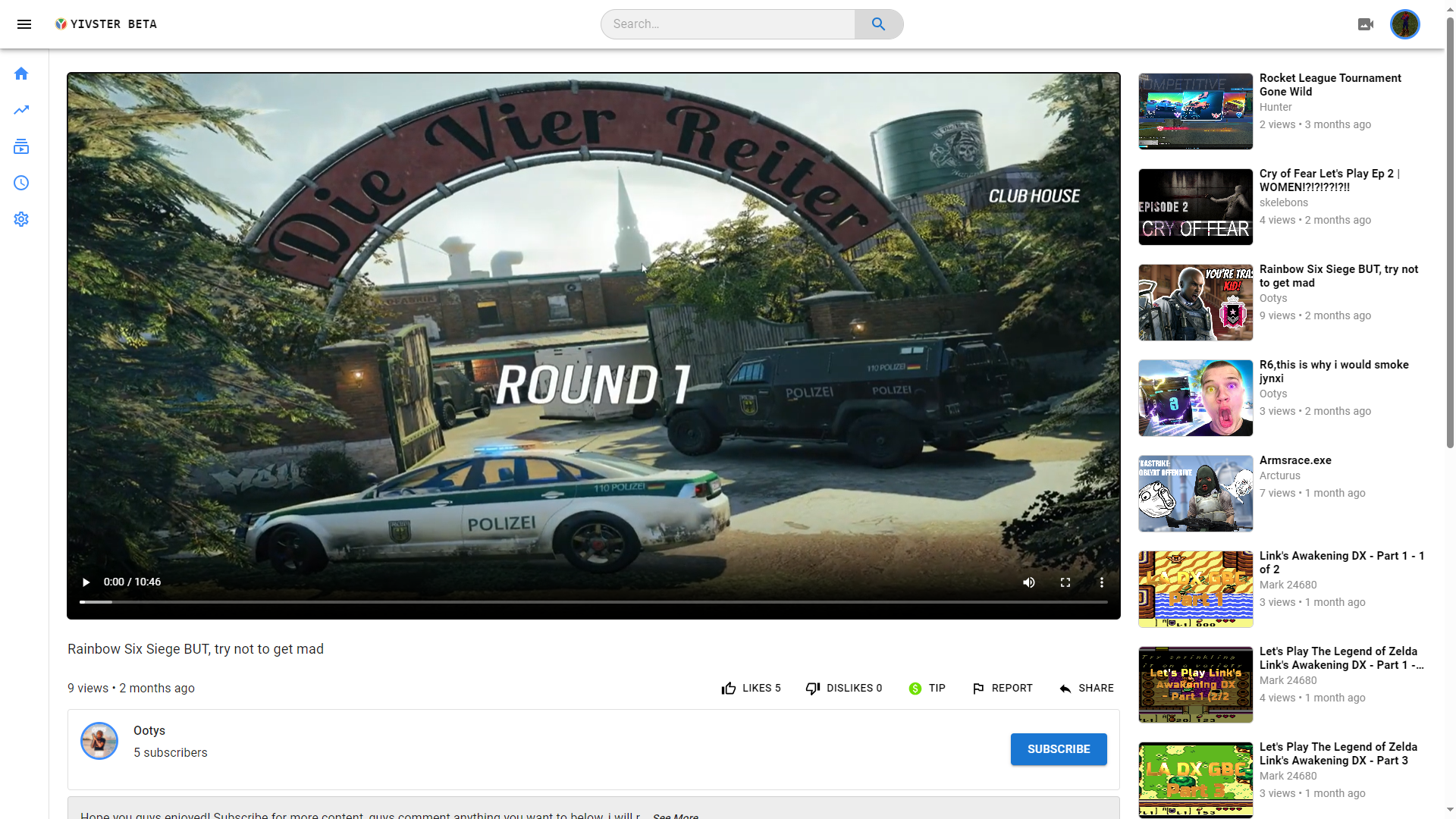
Task: Open the Rocket League Tournament Gone Wild title
Action: 1330,85
